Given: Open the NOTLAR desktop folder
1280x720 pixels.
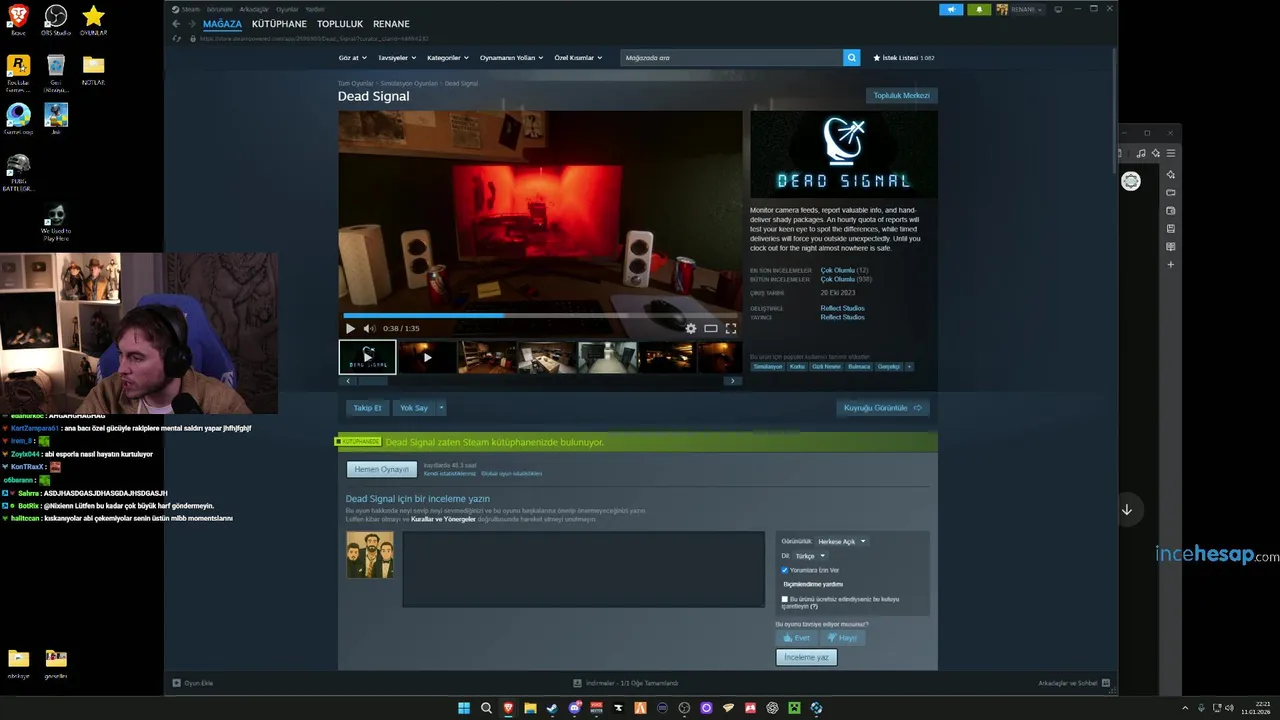Looking at the screenshot, I should point(93,70).
